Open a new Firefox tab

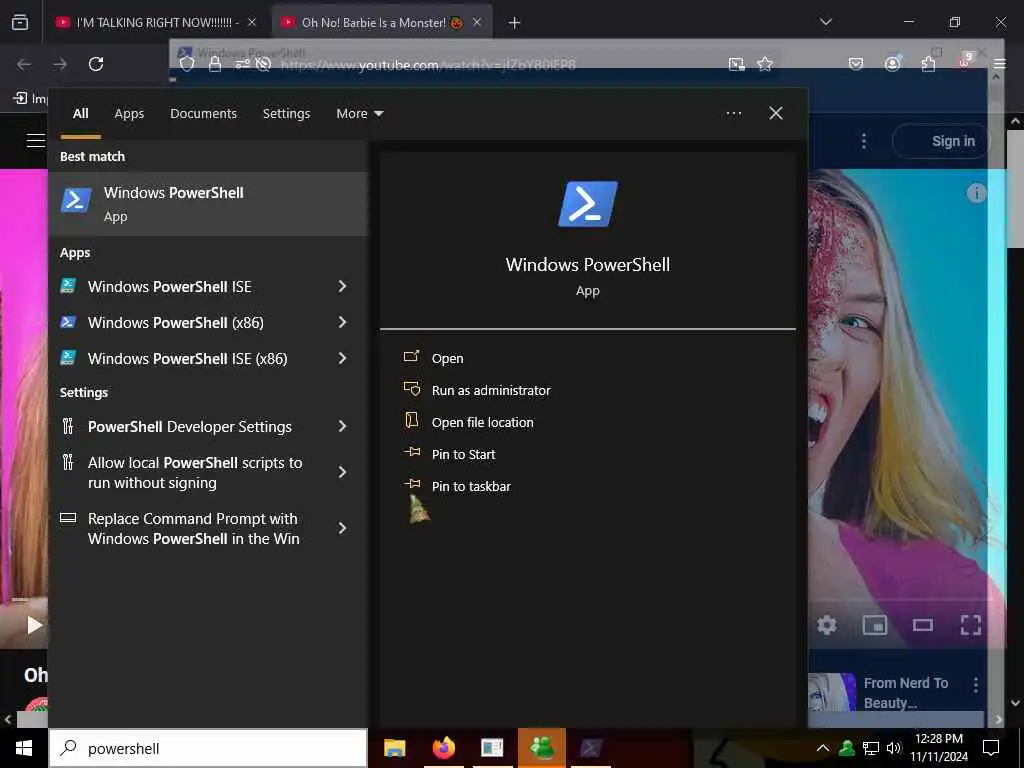tap(515, 23)
